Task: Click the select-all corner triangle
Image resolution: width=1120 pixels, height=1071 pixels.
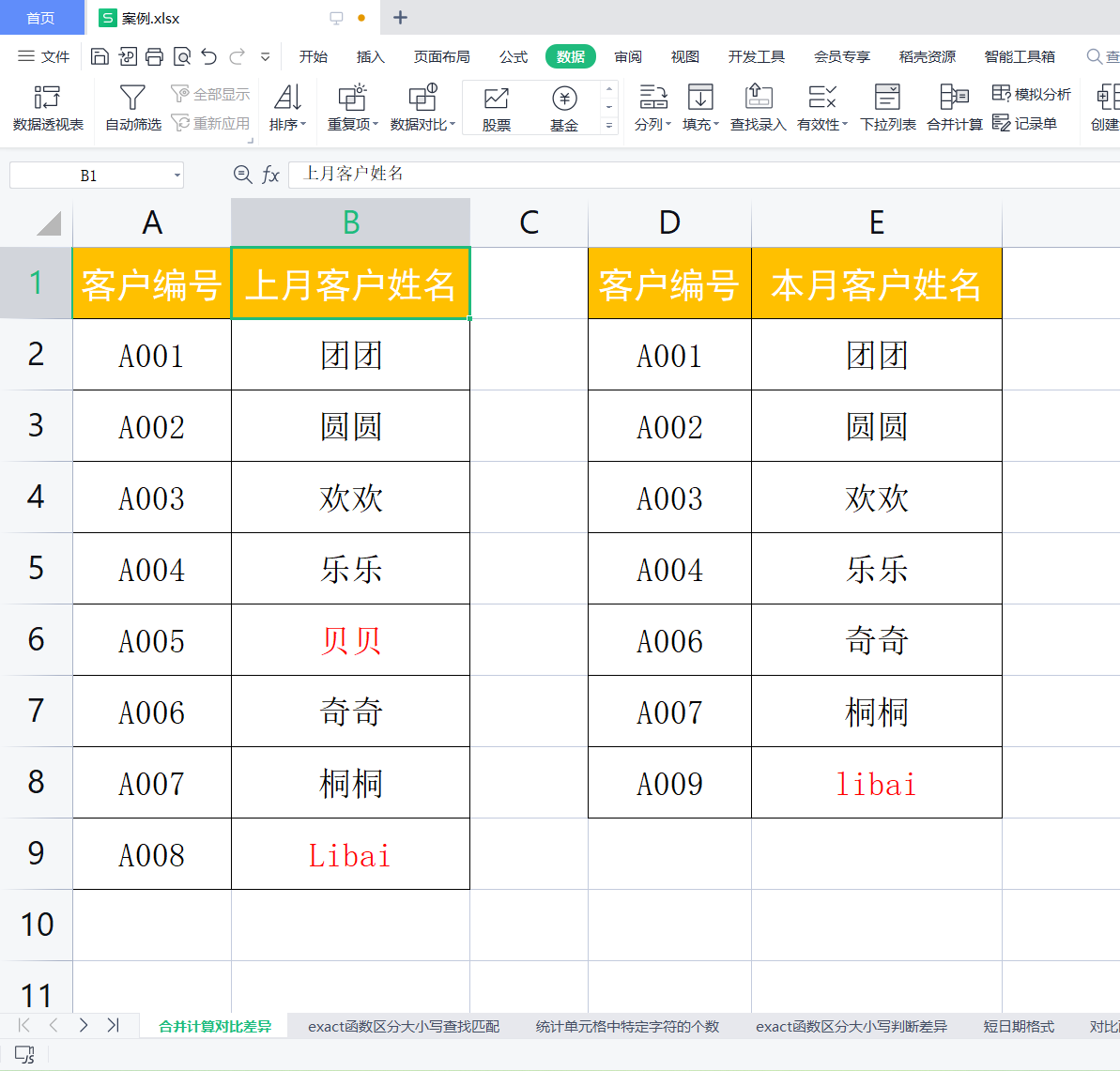Action: point(49,223)
